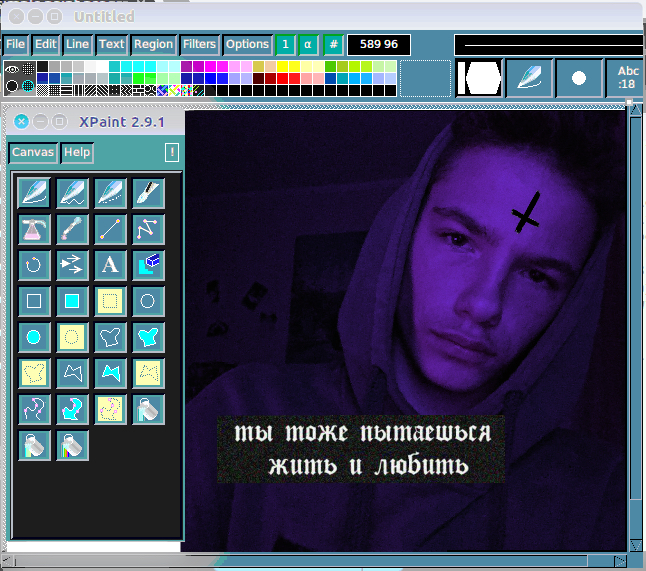Screen dimensions: 646x571
Task: Select the open Spline curve tool
Action: tap(34, 410)
